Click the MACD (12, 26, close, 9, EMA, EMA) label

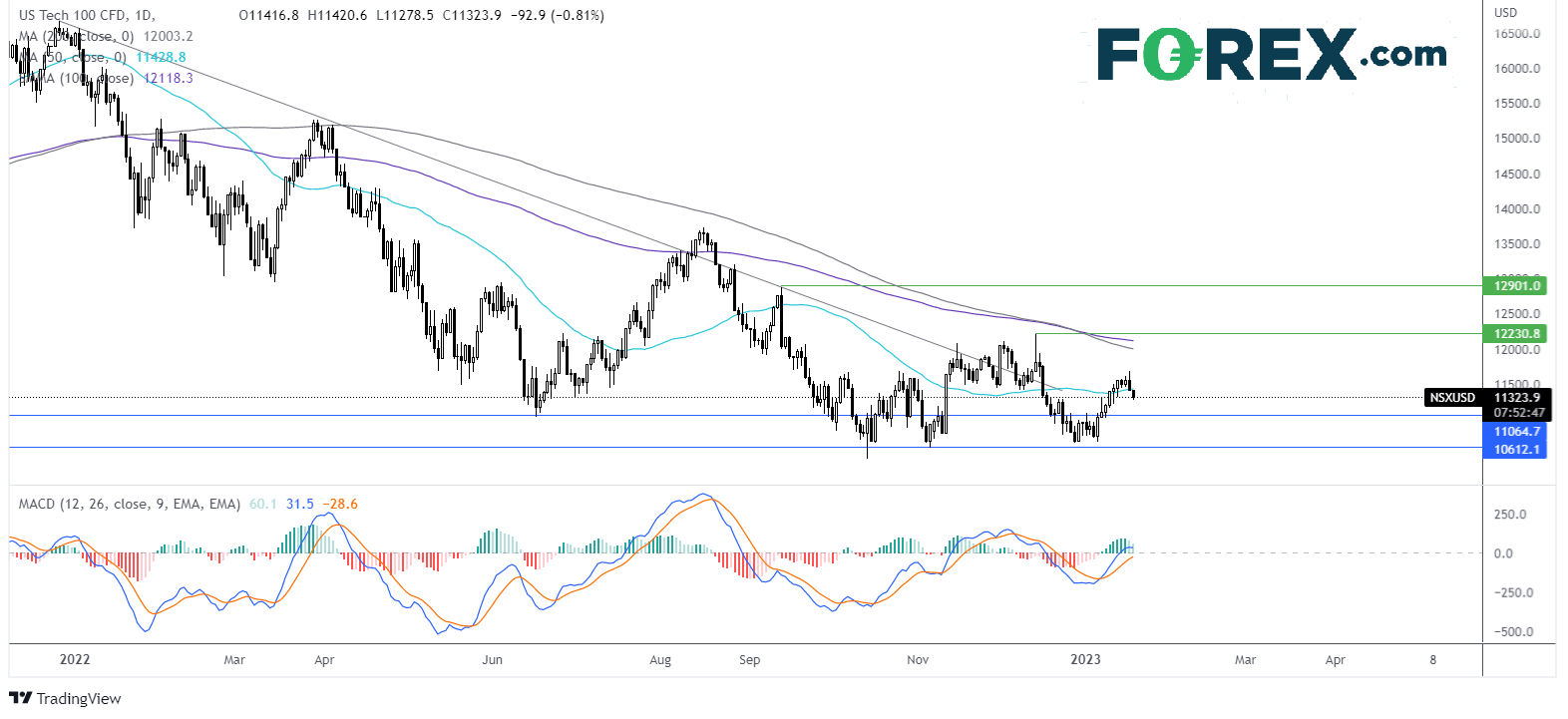click(130, 504)
